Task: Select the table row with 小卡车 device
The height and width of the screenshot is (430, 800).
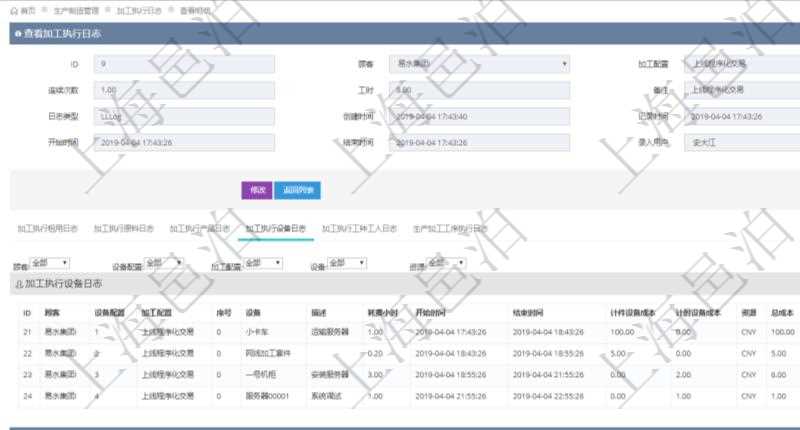Action: click(400, 331)
